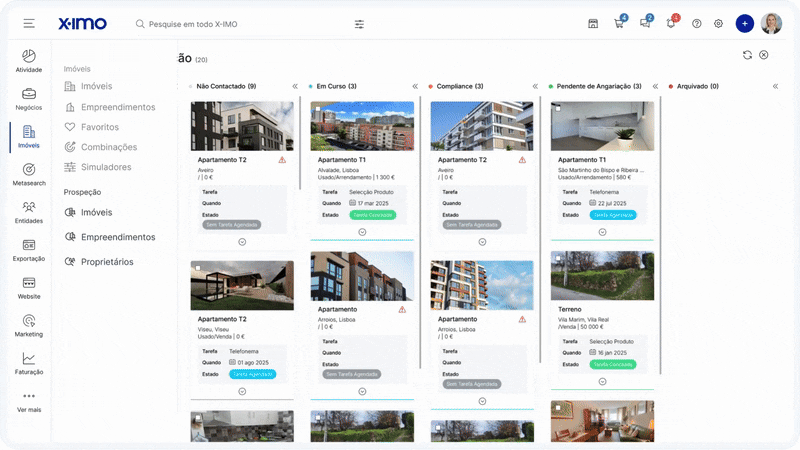The height and width of the screenshot is (450, 800).
Task: Tick checkbox on Alvalade Apartamento T1 card
Action: tap(318, 108)
